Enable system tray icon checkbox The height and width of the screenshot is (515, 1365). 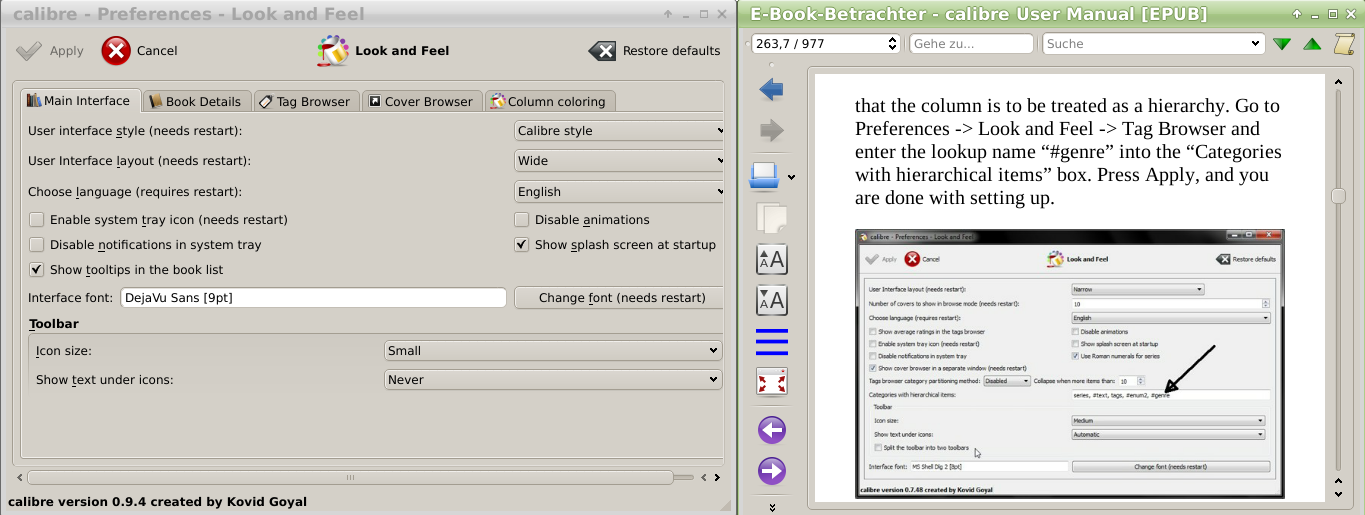coord(37,220)
